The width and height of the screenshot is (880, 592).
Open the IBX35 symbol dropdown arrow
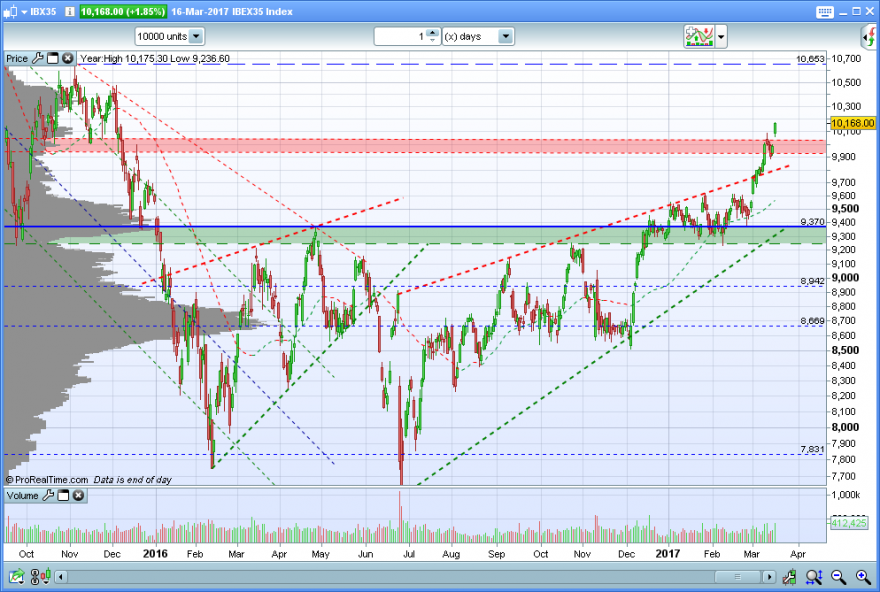tap(24, 12)
